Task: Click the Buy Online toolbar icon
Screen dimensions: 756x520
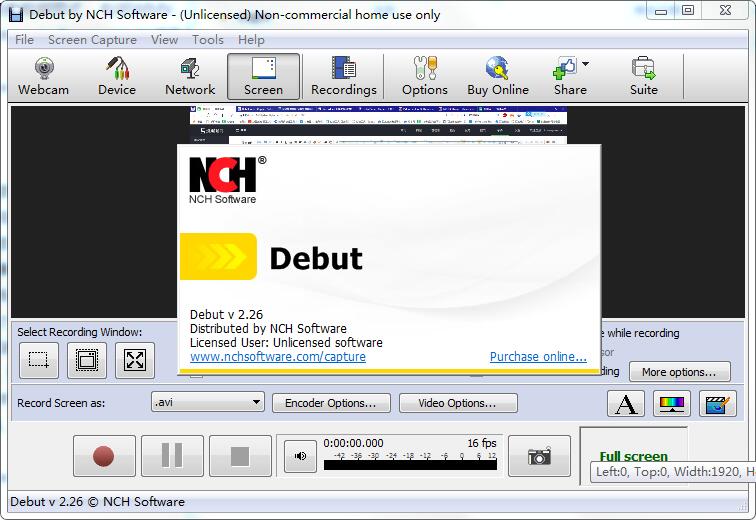Action: pyautogui.click(x=498, y=77)
